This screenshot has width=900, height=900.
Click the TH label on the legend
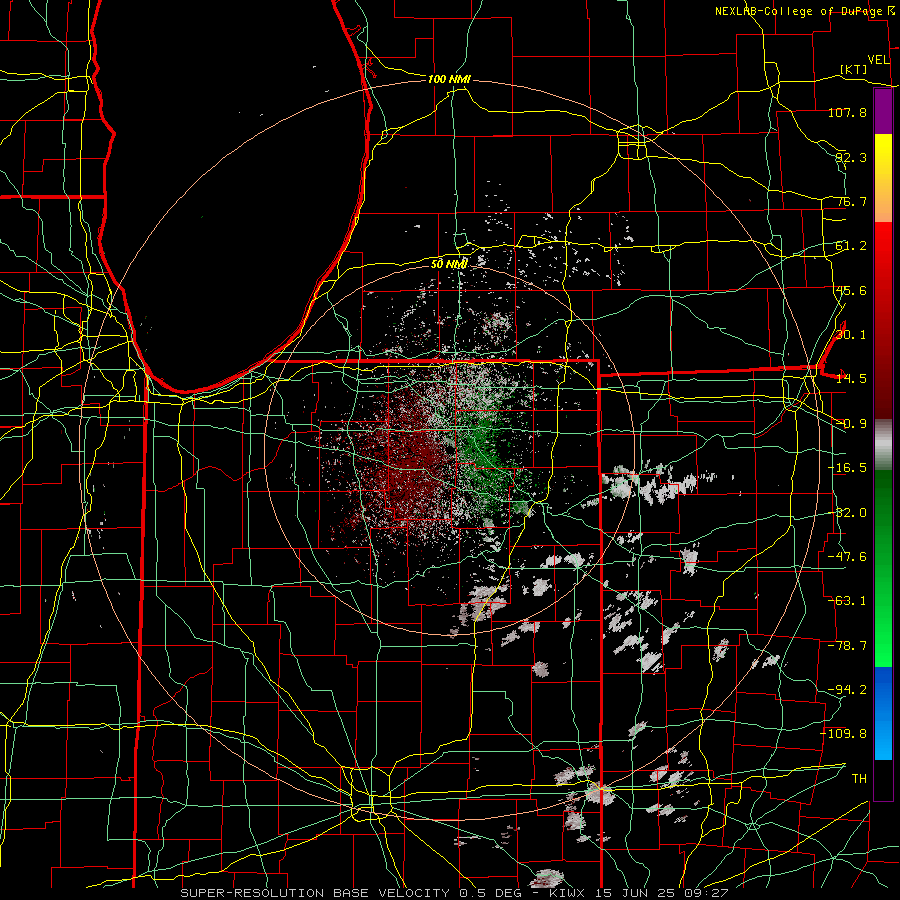(859, 778)
